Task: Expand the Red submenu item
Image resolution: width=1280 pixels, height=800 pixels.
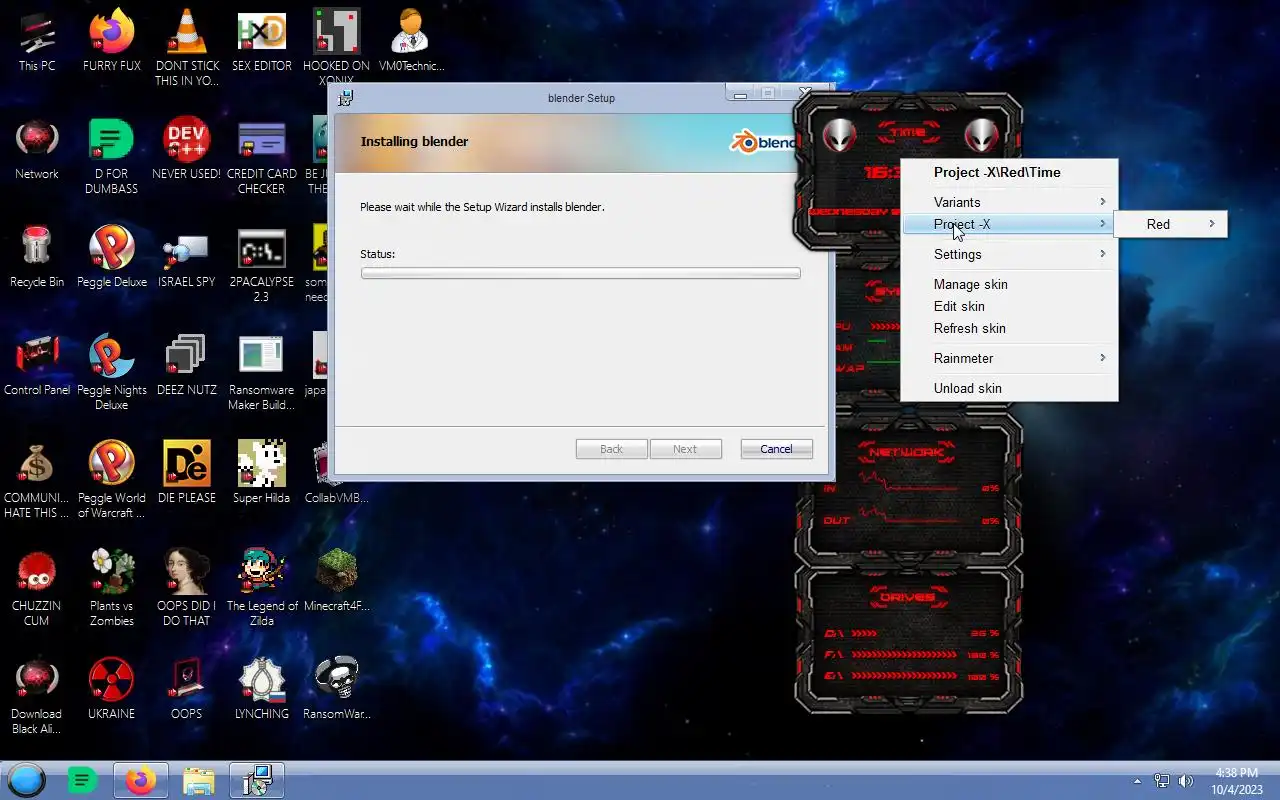Action: [x=1171, y=224]
